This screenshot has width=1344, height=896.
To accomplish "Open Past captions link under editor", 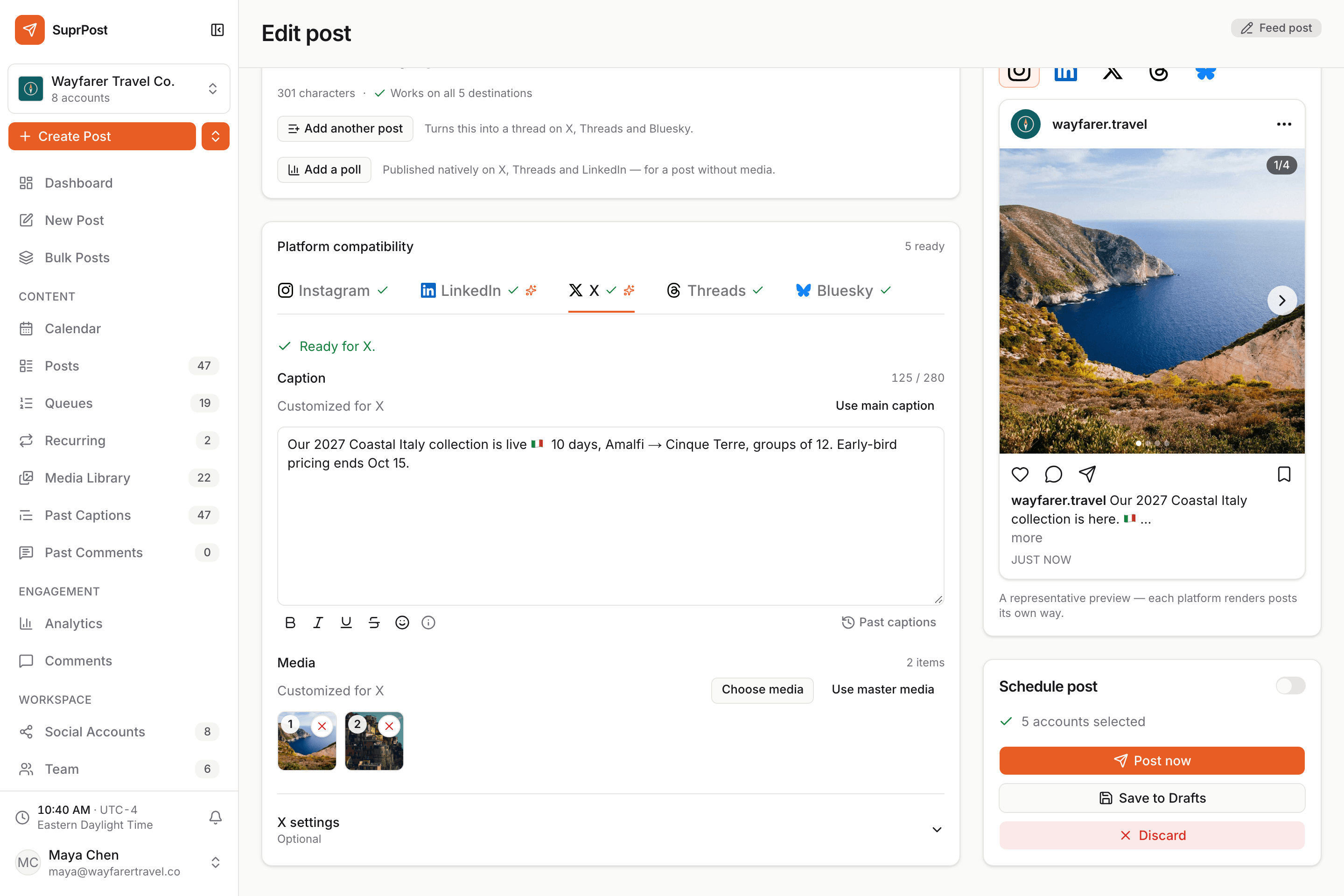I will 889,622.
